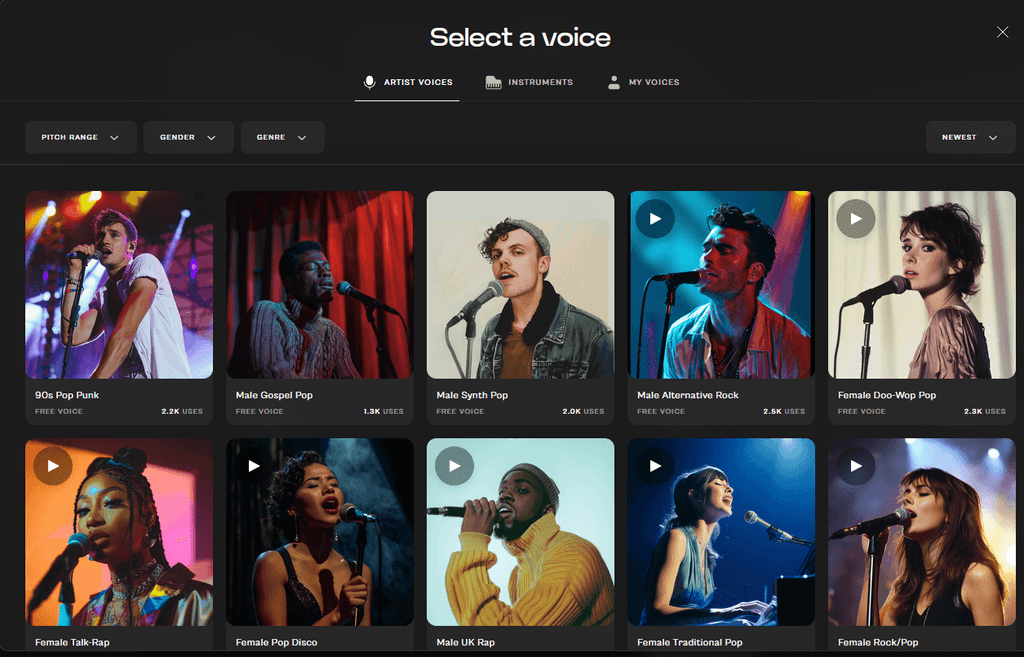
Task: Play the Male UK Rap voice preview
Action: [x=454, y=465]
